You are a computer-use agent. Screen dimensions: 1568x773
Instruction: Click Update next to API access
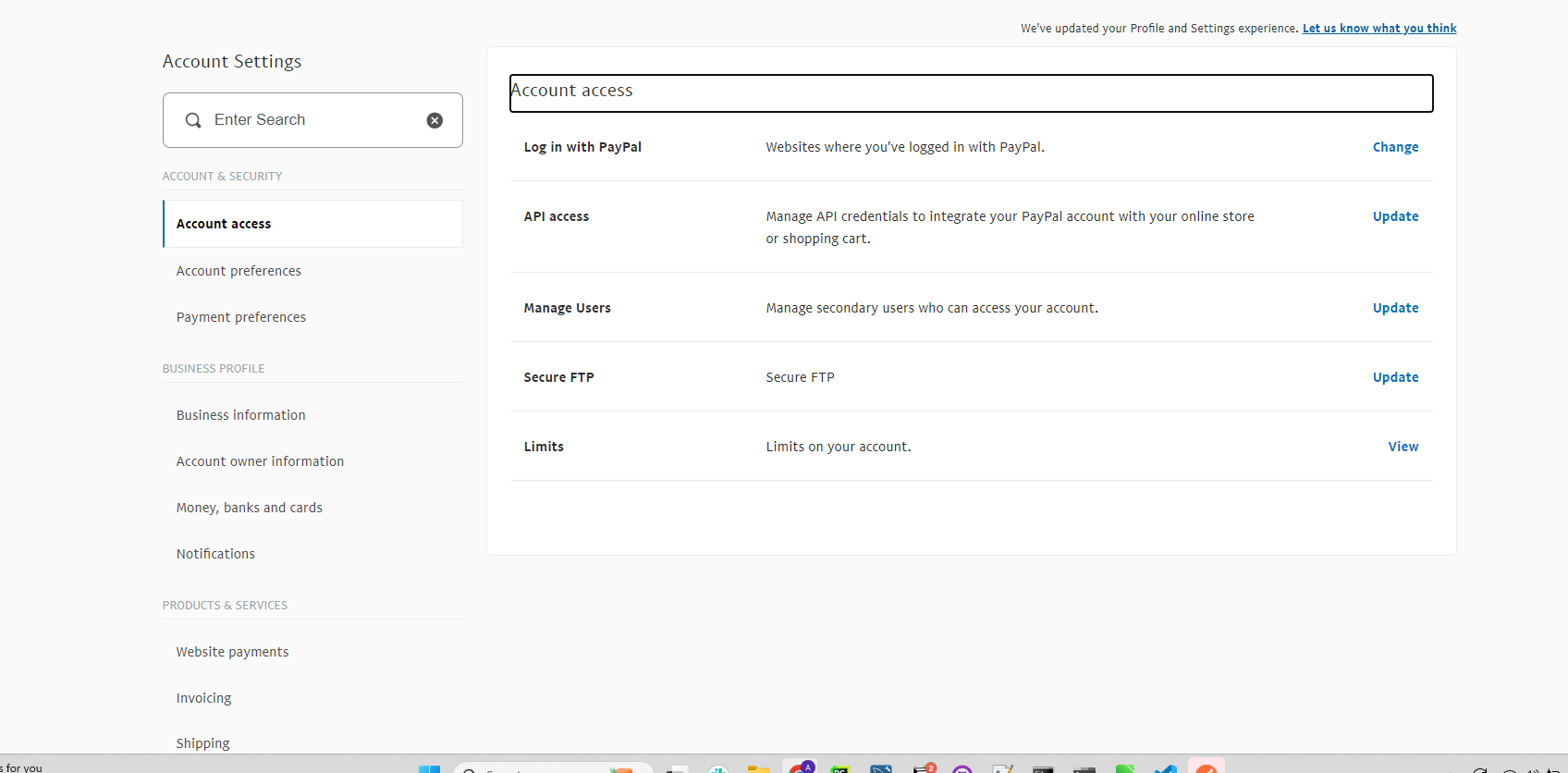tap(1395, 216)
